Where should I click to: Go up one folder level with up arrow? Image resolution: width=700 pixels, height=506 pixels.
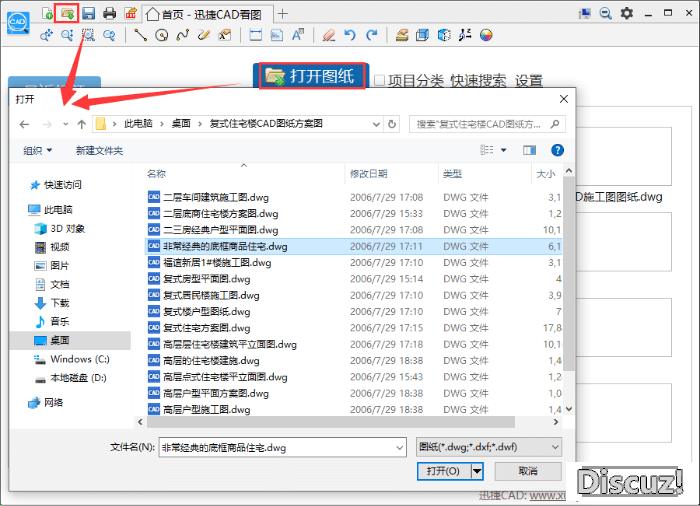[81, 124]
